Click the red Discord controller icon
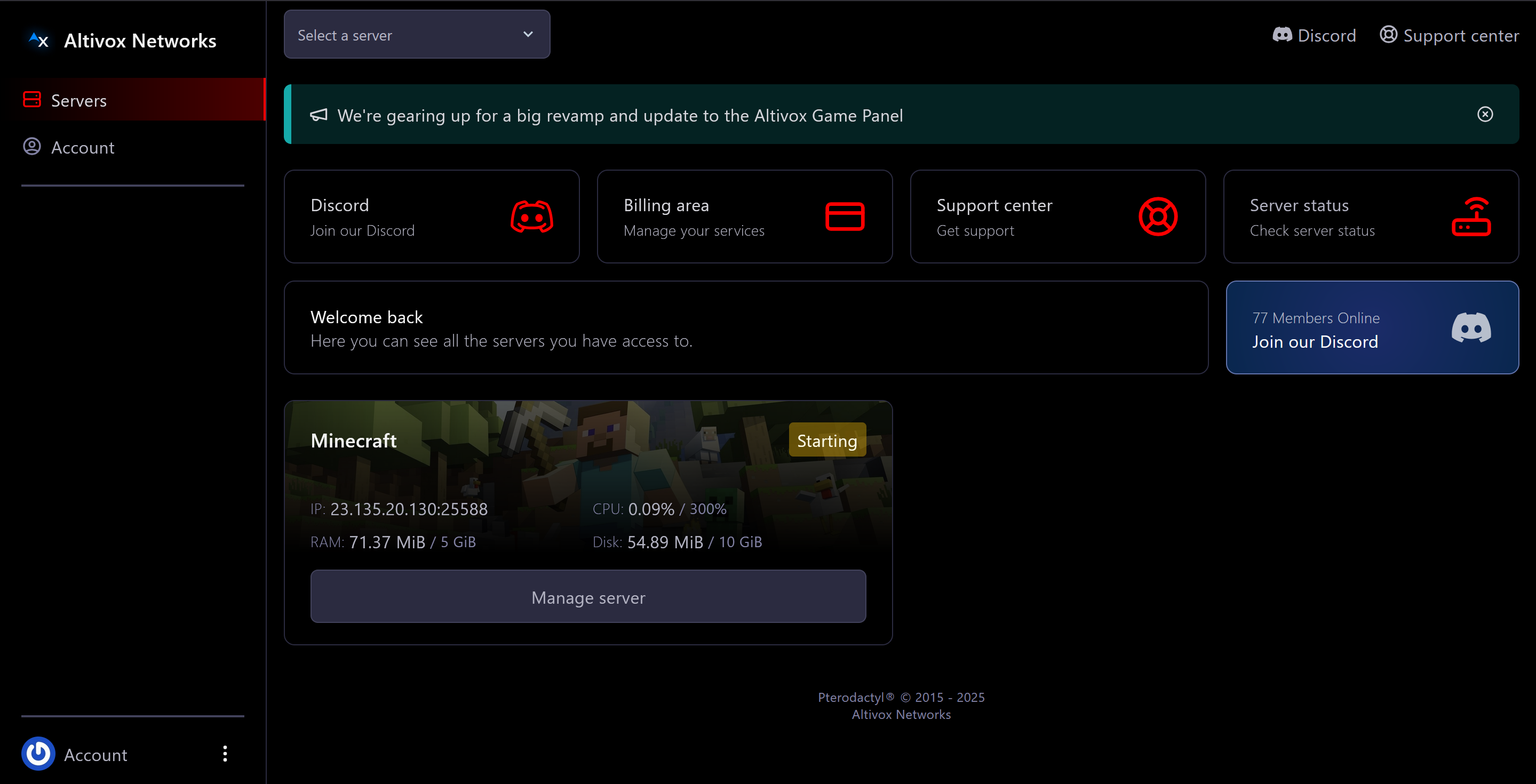1536x784 pixels. click(x=531, y=217)
